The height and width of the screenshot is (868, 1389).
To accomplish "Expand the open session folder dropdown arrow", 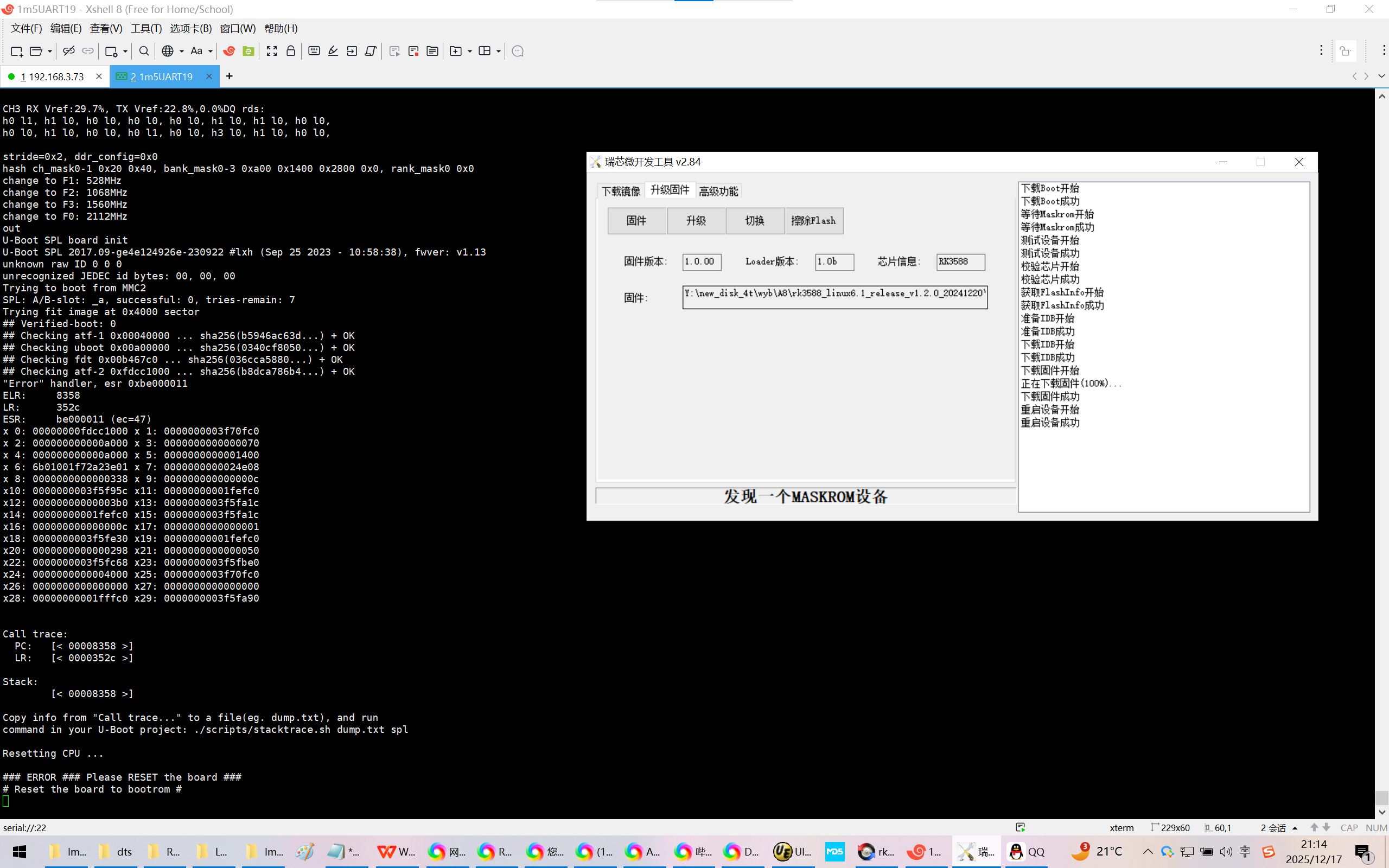I will [x=49, y=51].
